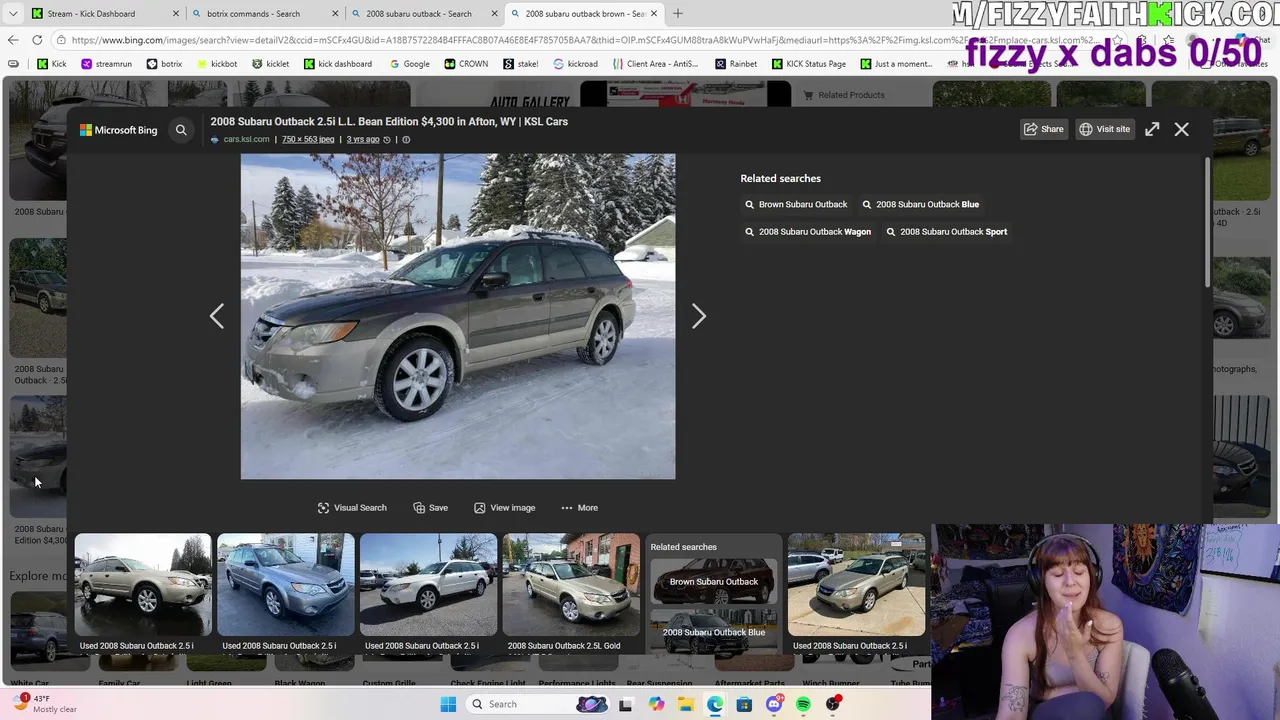Reload the page with refresh button

[x=37, y=40]
